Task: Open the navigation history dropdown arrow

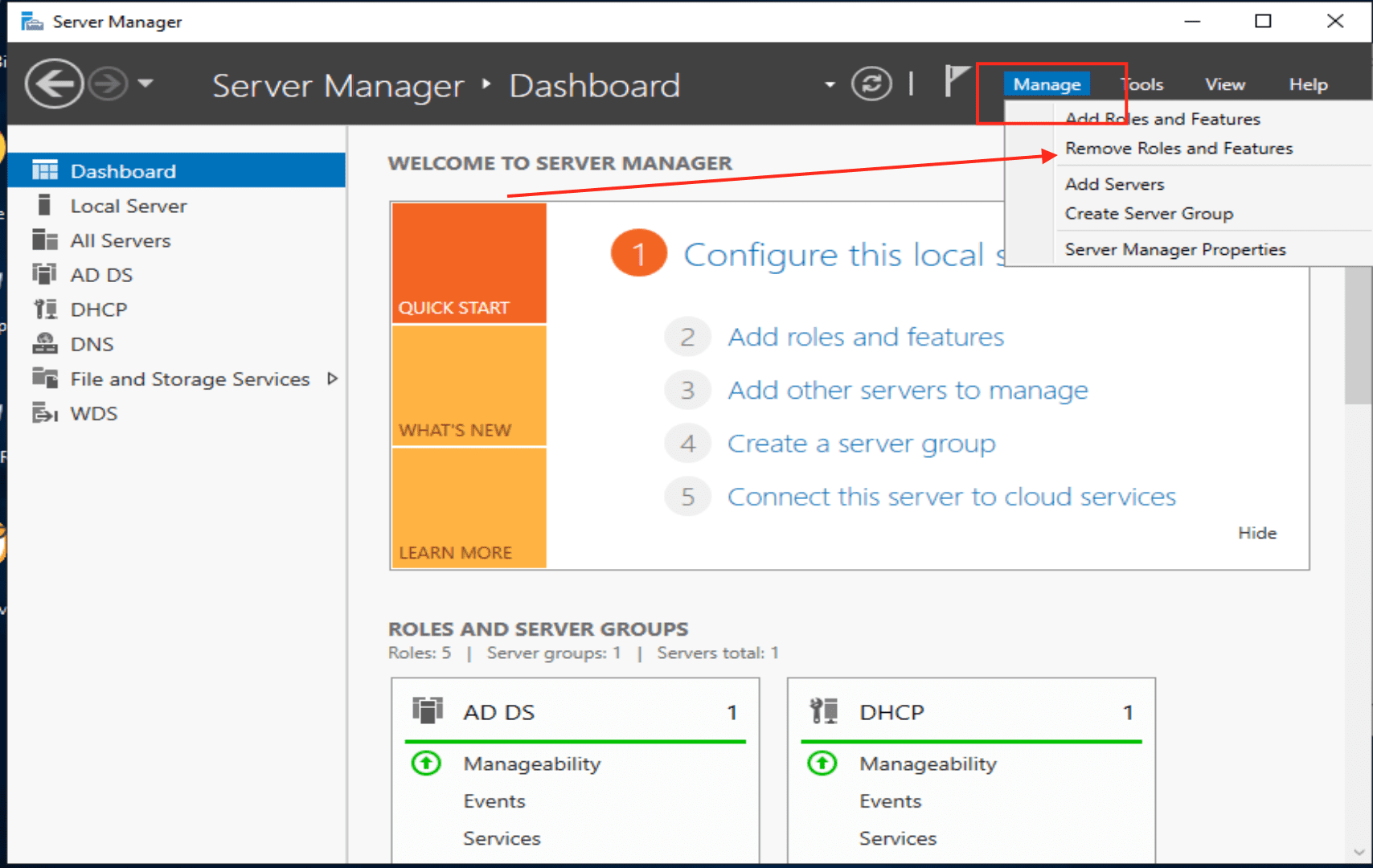Action: click(x=145, y=83)
